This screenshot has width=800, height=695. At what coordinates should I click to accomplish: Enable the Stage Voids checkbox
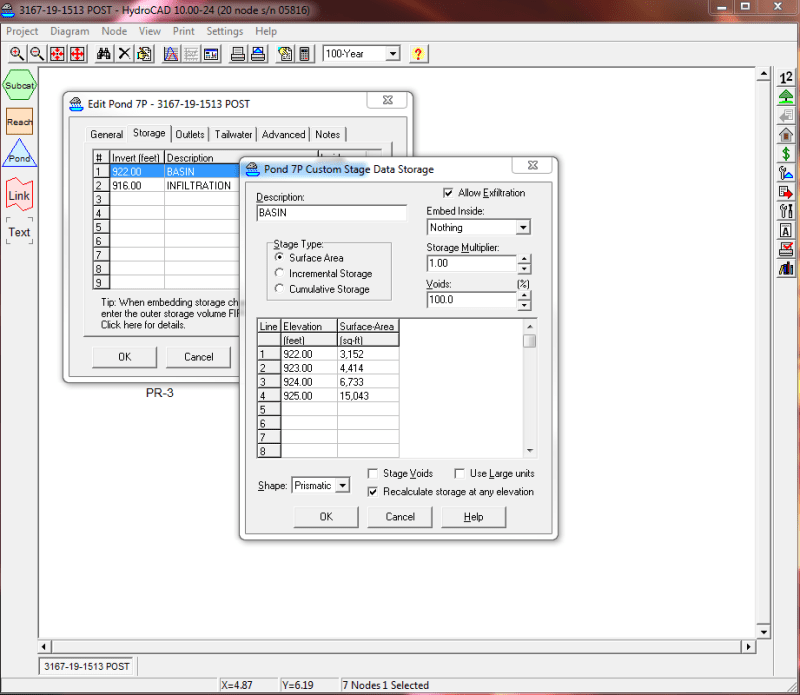(373, 474)
